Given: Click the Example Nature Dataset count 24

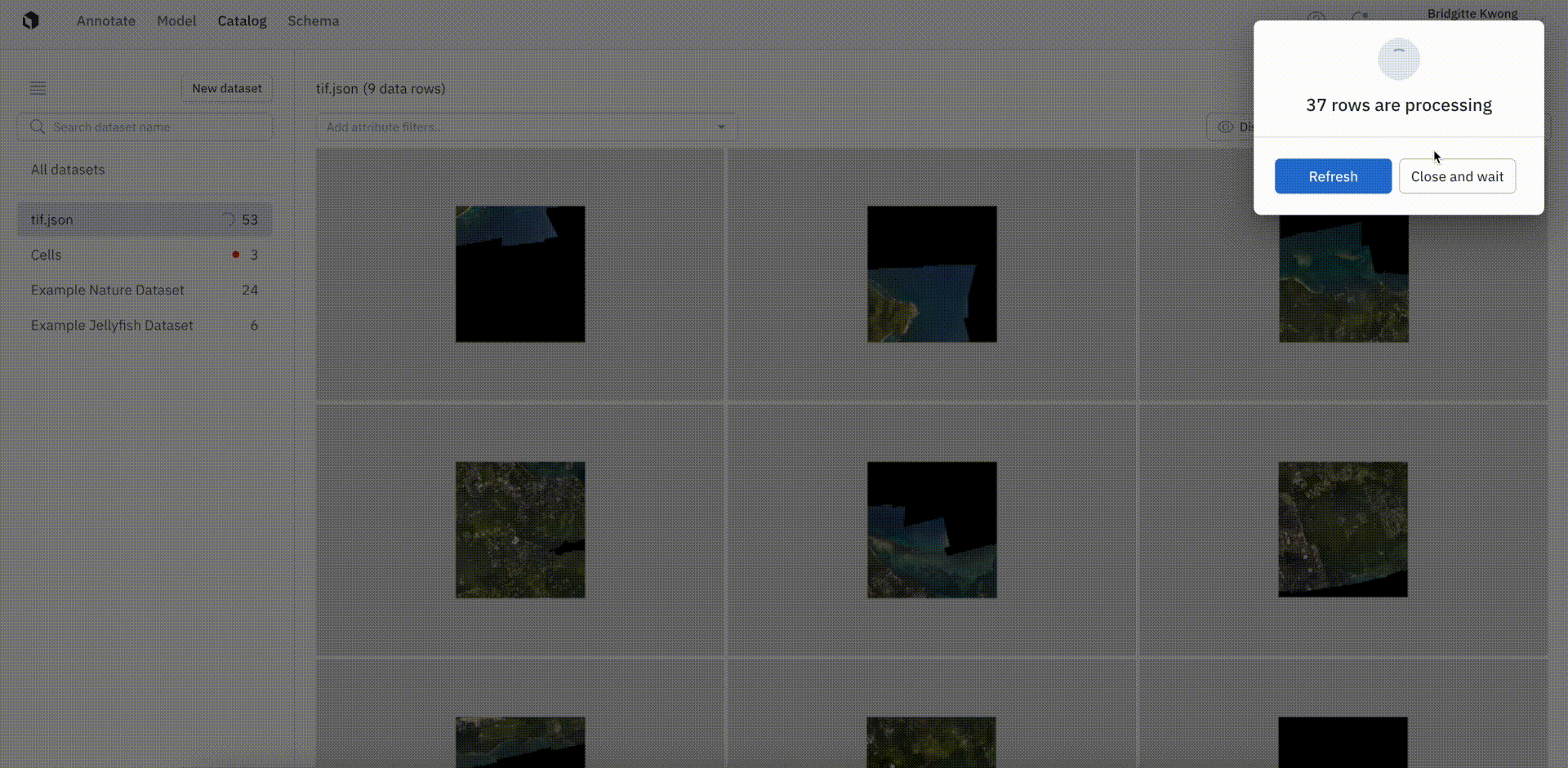Looking at the screenshot, I should (x=250, y=290).
